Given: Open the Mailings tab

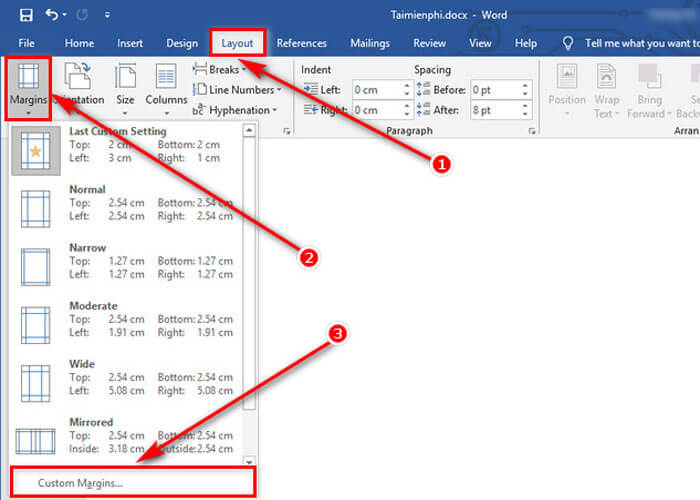Looking at the screenshot, I should click(x=370, y=43).
